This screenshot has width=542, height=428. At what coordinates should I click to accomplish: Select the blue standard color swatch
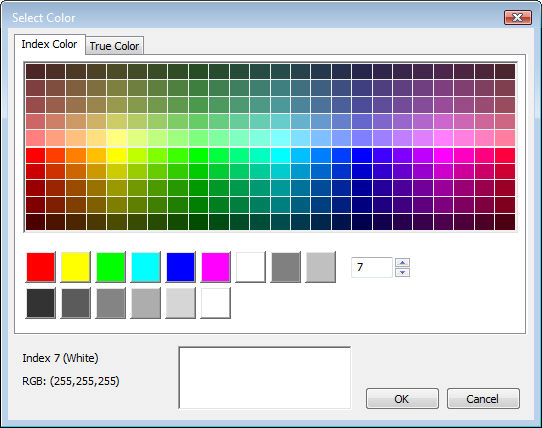coord(181,267)
